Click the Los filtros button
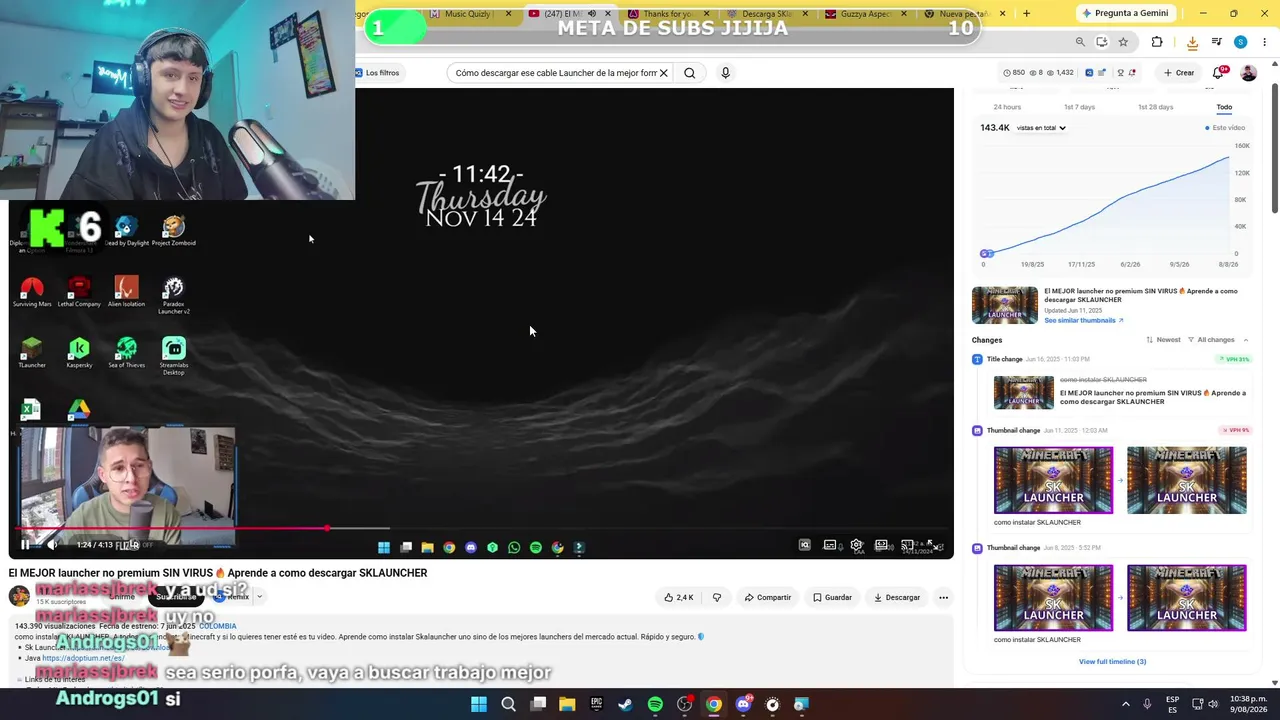This screenshot has width=1280, height=720. pos(377,73)
